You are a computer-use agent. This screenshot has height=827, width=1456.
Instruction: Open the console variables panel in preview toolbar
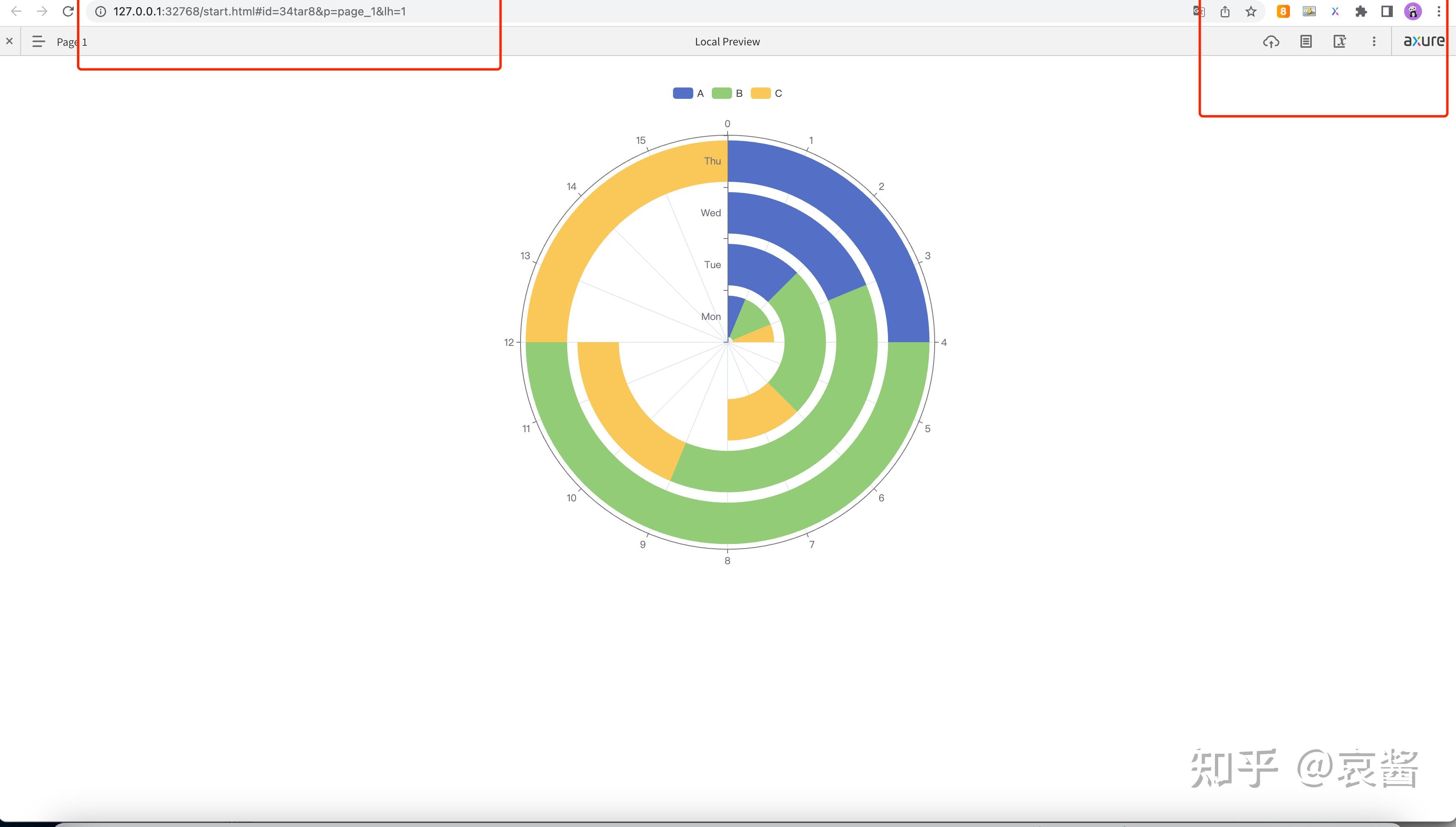tap(1340, 41)
